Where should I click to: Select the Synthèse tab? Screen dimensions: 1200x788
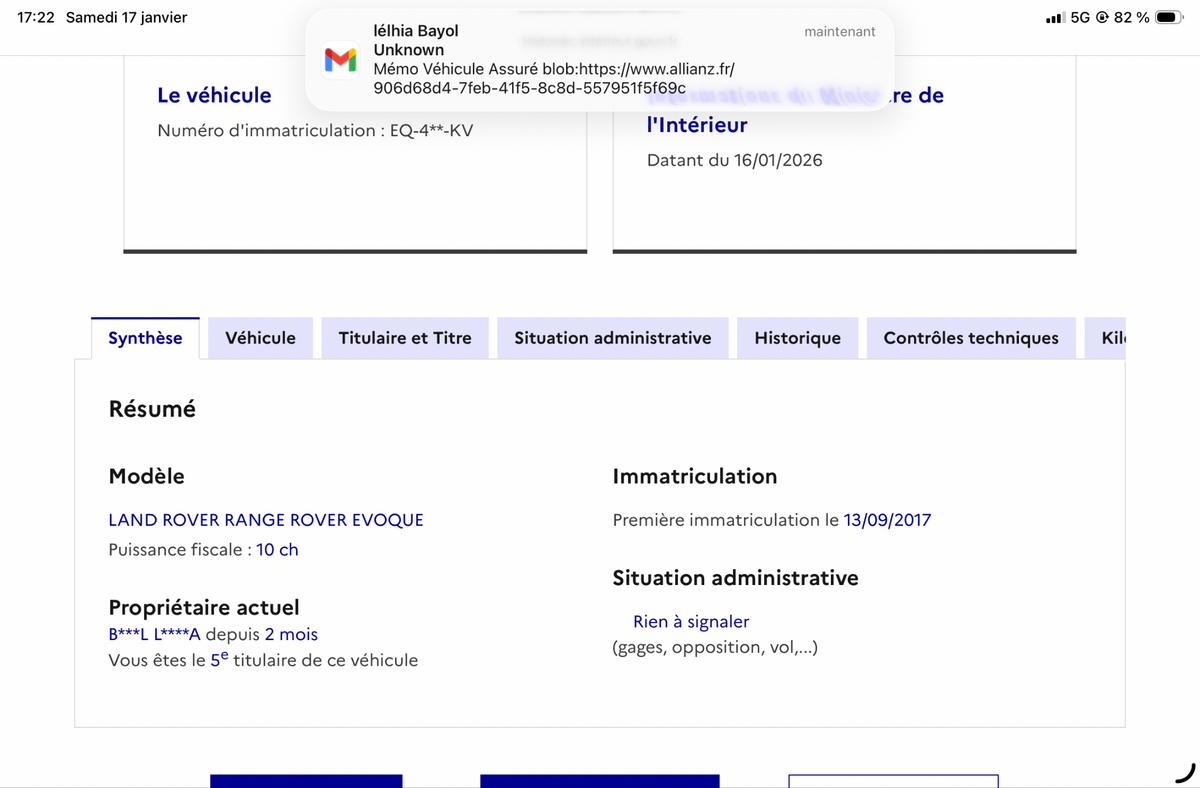(145, 338)
